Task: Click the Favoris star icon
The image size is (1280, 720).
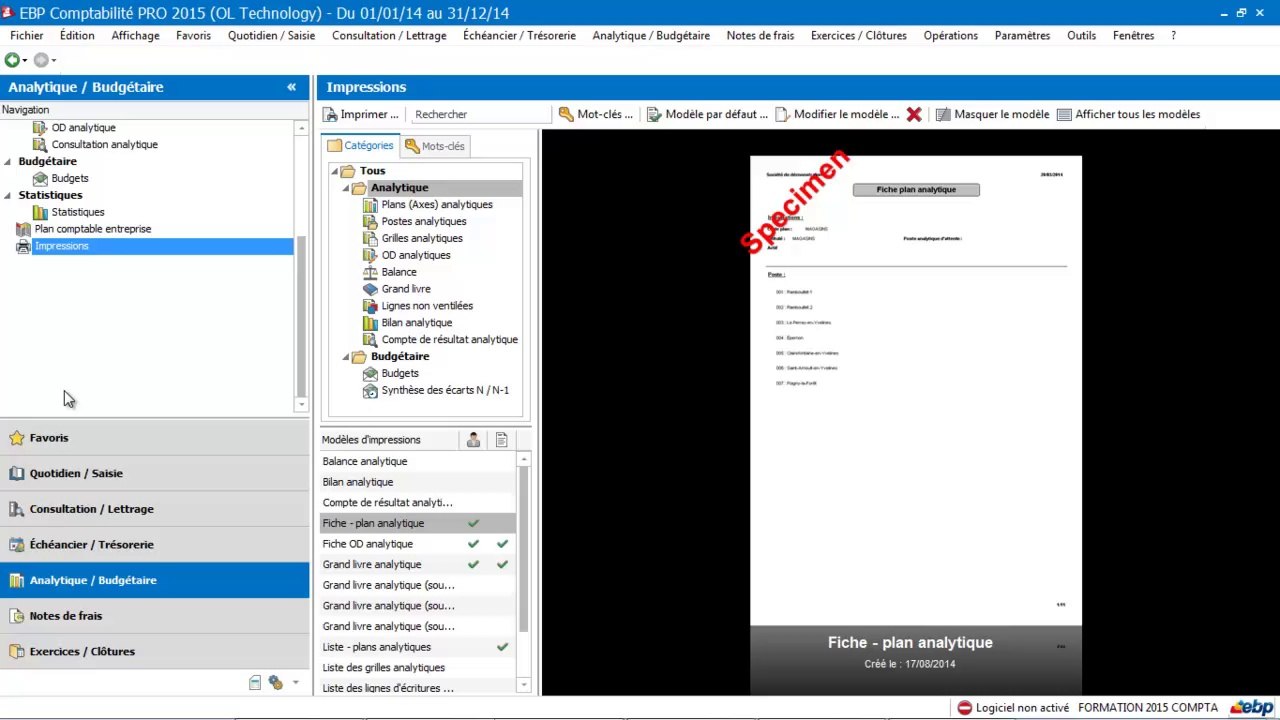Action: pyautogui.click(x=16, y=438)
